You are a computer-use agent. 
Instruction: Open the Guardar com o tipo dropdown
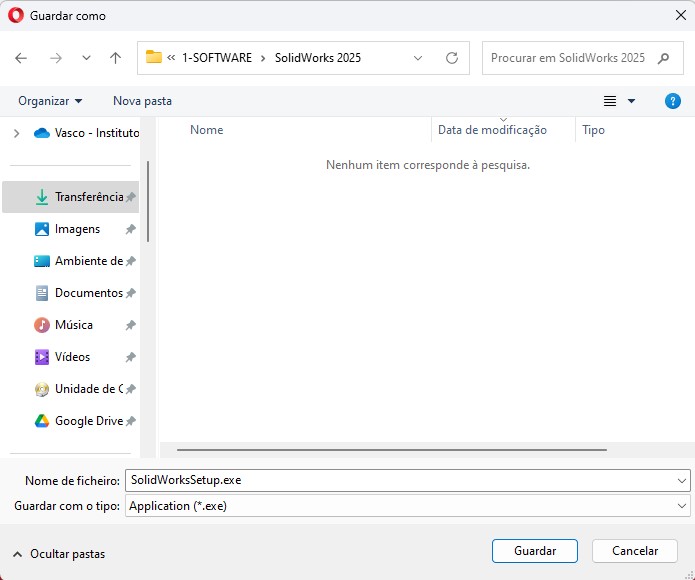click(x=681, y=506)
